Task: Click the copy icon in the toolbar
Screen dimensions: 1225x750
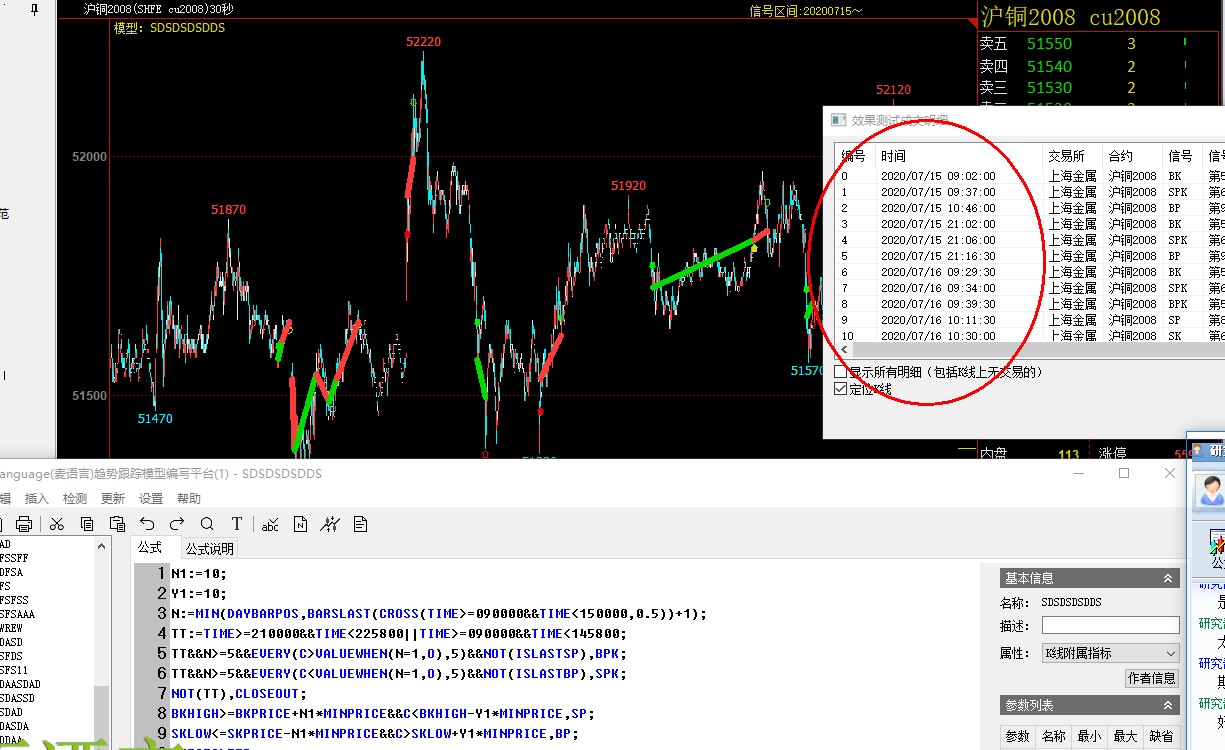Action: click(x=87, y=524)
